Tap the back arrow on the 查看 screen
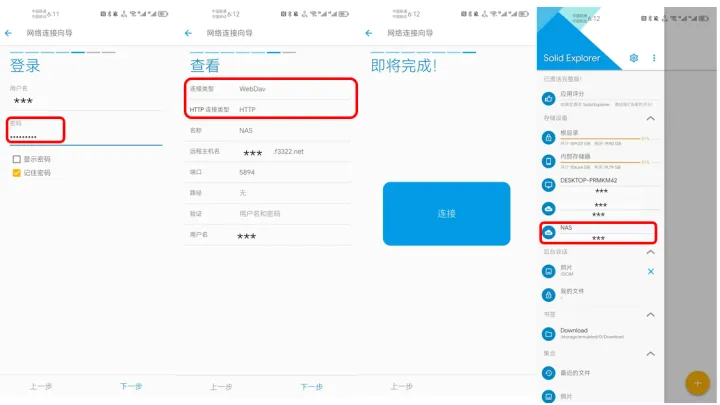 190,33
